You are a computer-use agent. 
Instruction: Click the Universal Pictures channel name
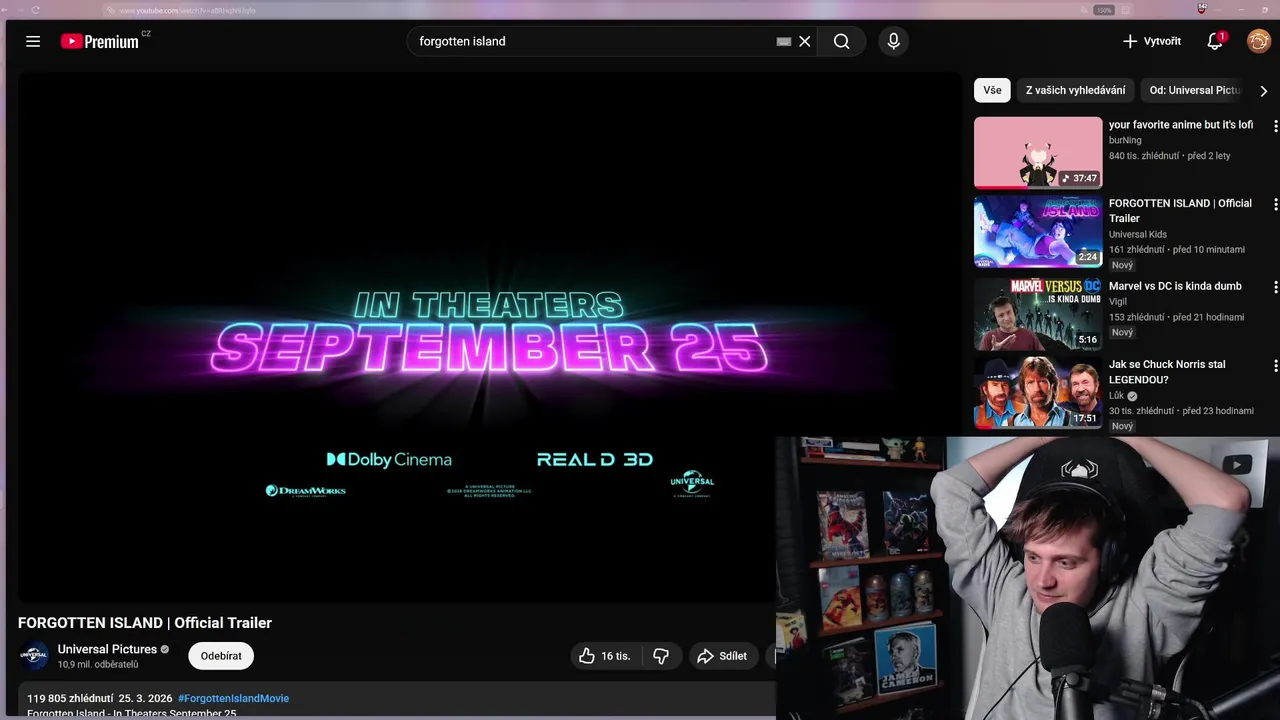(107, 649)
